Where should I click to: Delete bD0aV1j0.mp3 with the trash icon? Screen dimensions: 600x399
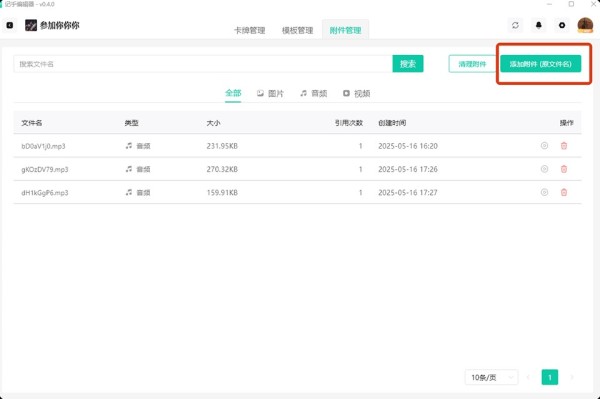[x=564, y=145]
